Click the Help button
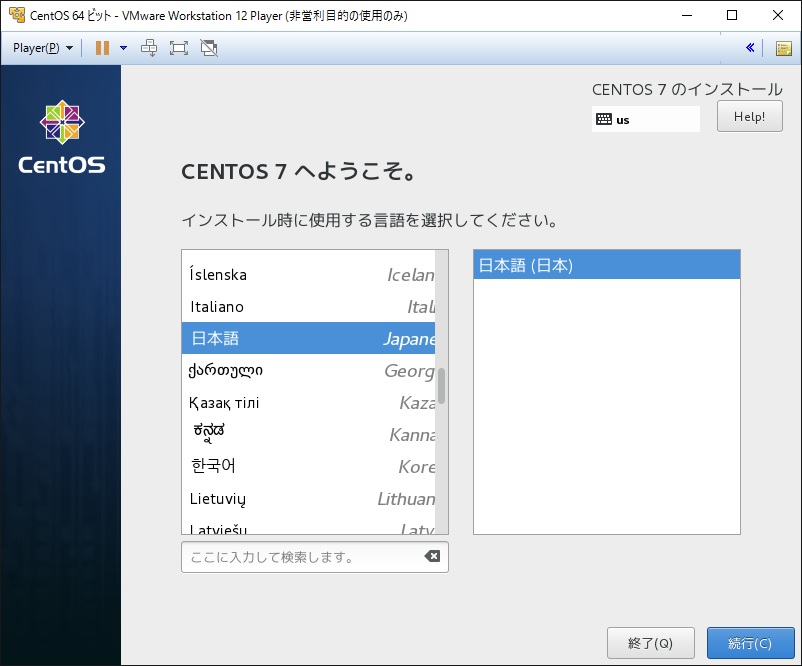 point(749,116)
